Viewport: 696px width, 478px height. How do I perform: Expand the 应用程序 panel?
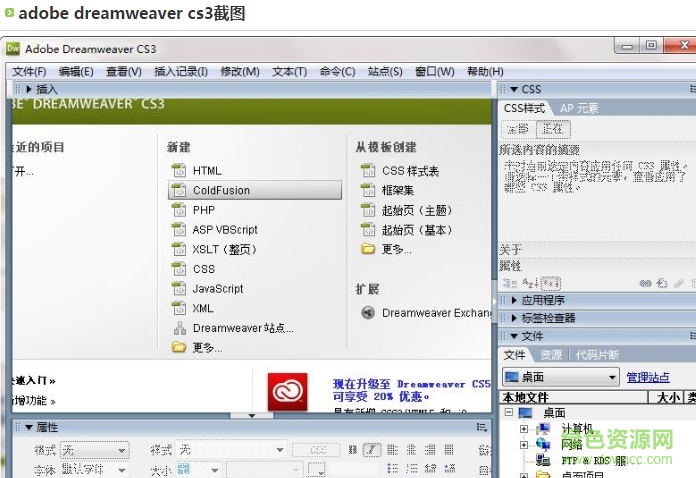514,300
